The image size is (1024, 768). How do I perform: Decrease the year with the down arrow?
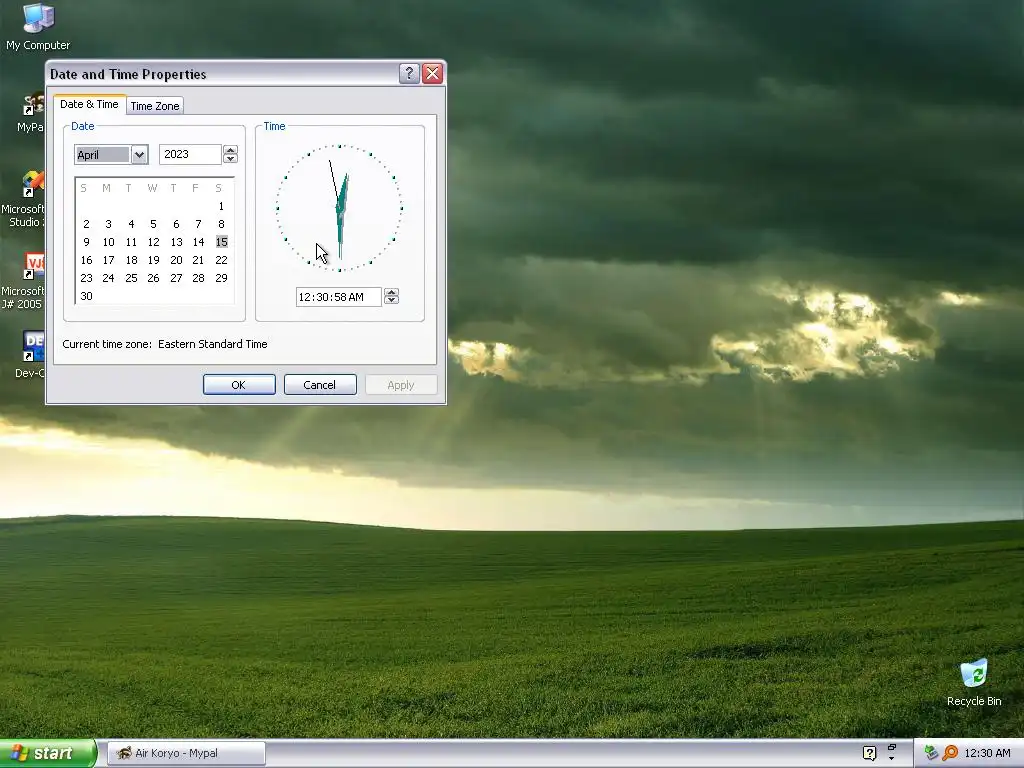(230, 159)
